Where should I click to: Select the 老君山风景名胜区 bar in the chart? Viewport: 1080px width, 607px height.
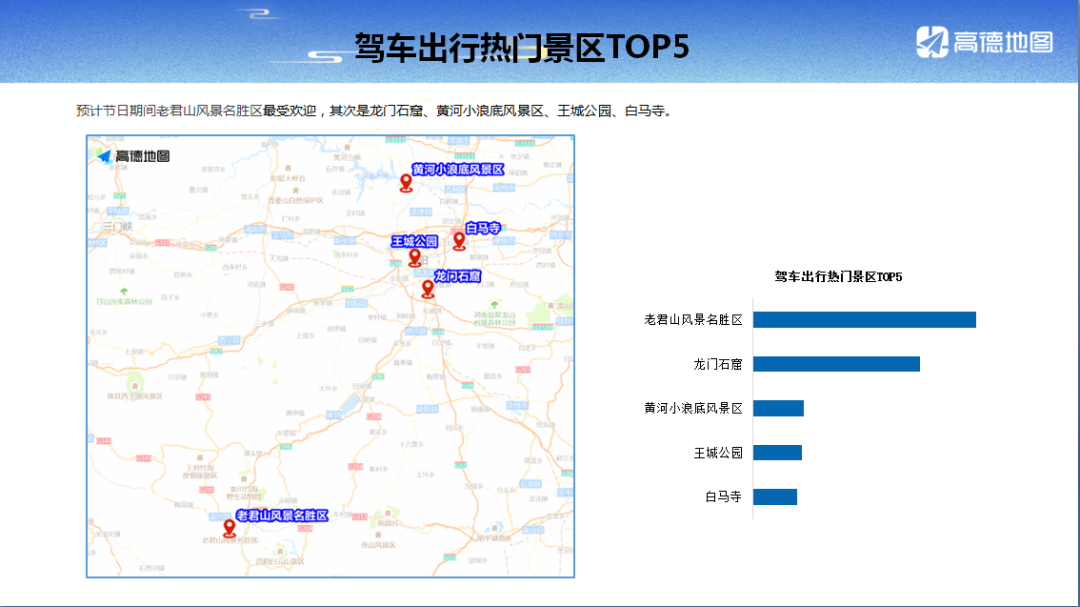(x=864, y=320)
